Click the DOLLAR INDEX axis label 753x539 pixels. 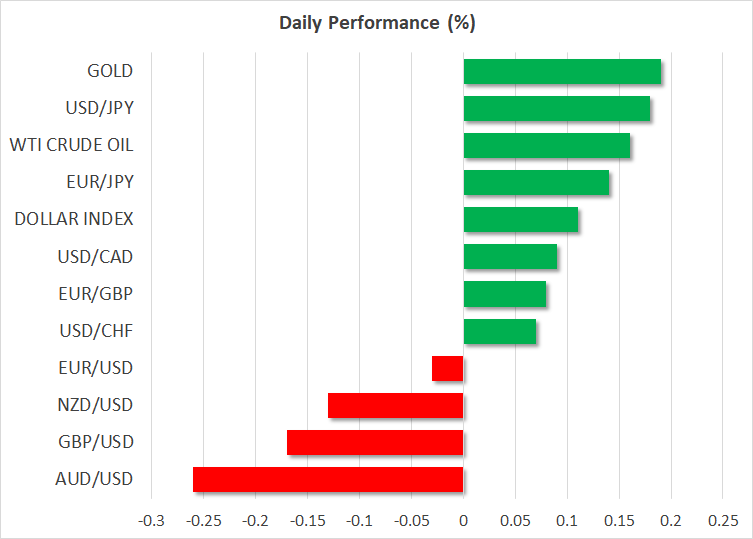coord(74,219)
